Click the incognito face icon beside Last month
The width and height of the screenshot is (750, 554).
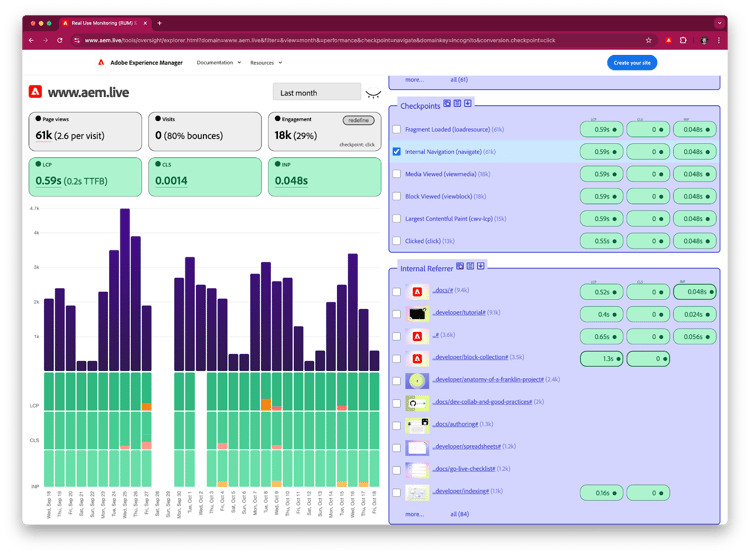pos(373,93)
